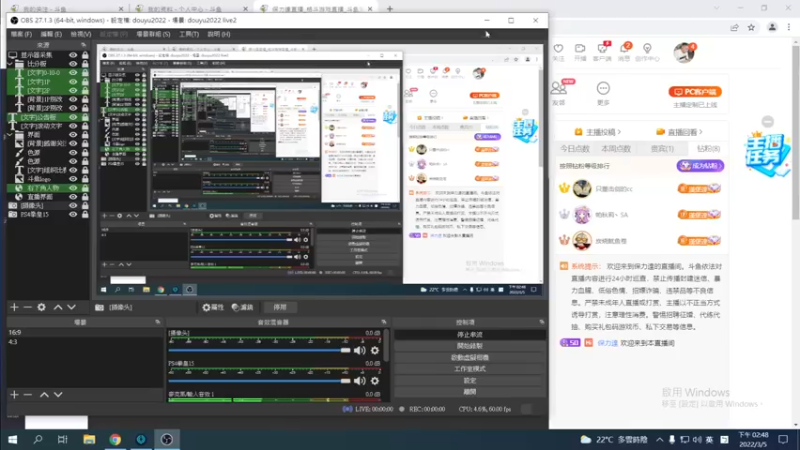This screenshot has height=450, width=800.
Task: Open the 檢視(V) menu in OBS
Action: pyautogui.click(x=81, y=34)
